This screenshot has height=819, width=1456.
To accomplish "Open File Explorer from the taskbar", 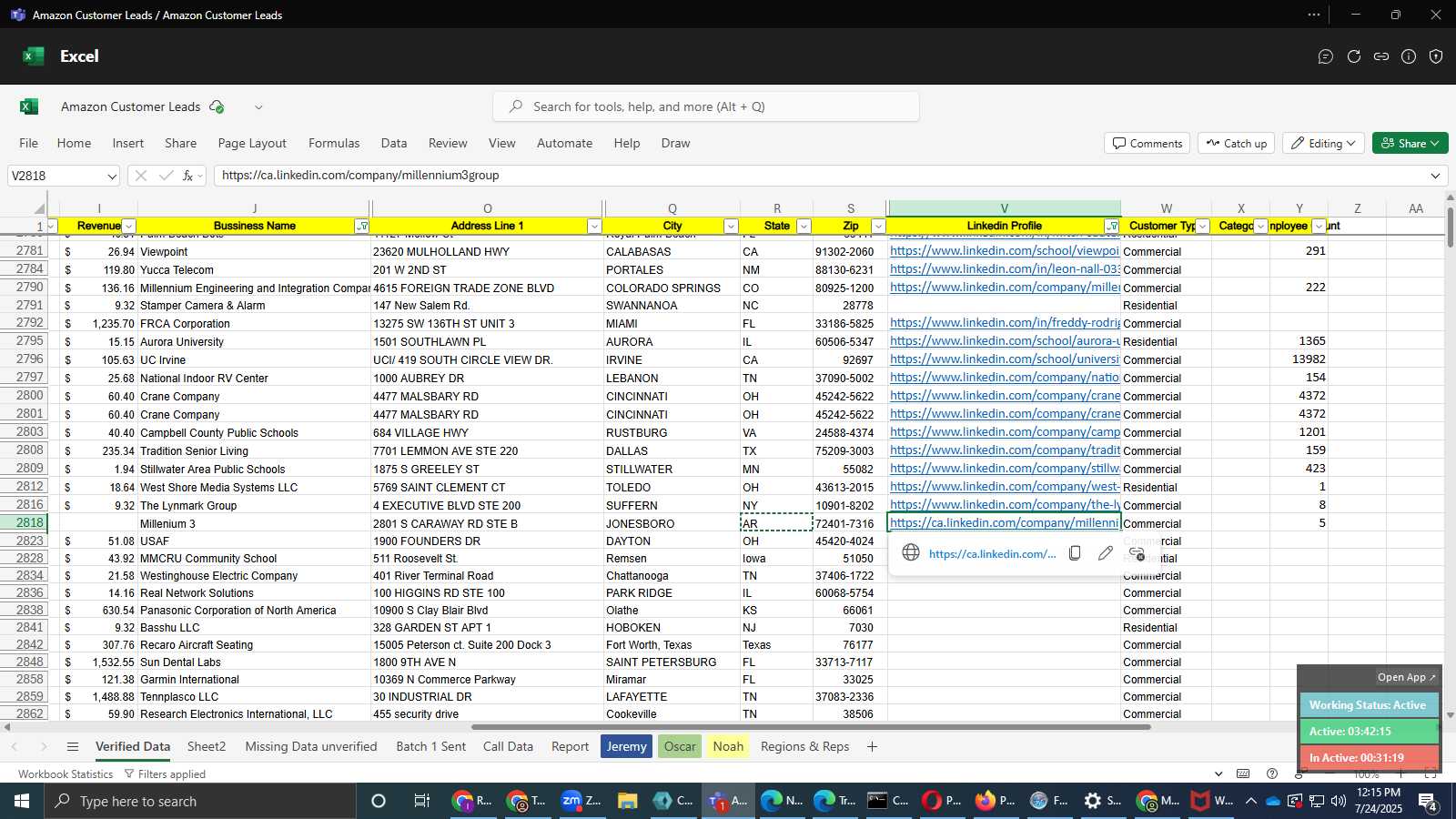I will (627, 801).
